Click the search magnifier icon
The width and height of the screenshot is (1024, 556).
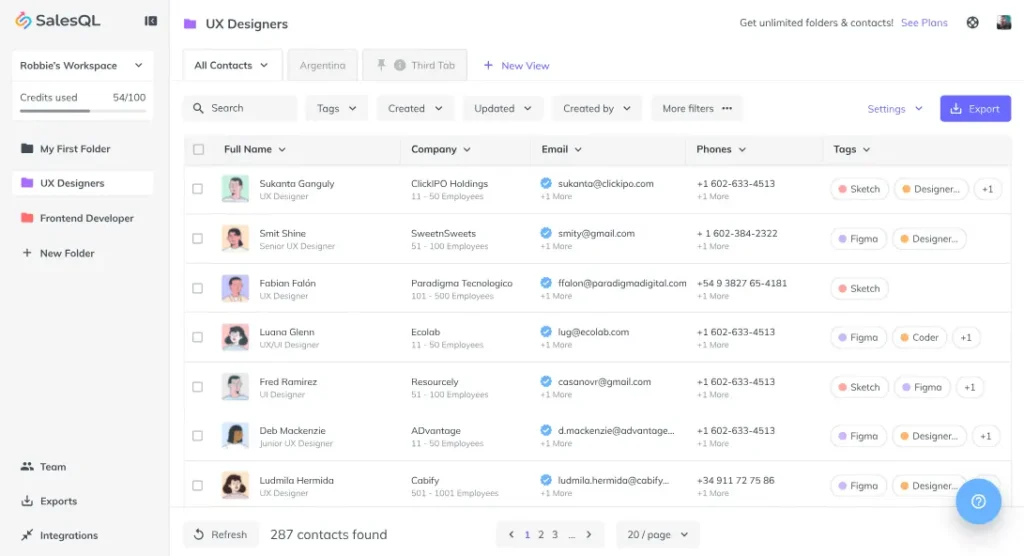[x=199, y=108]
